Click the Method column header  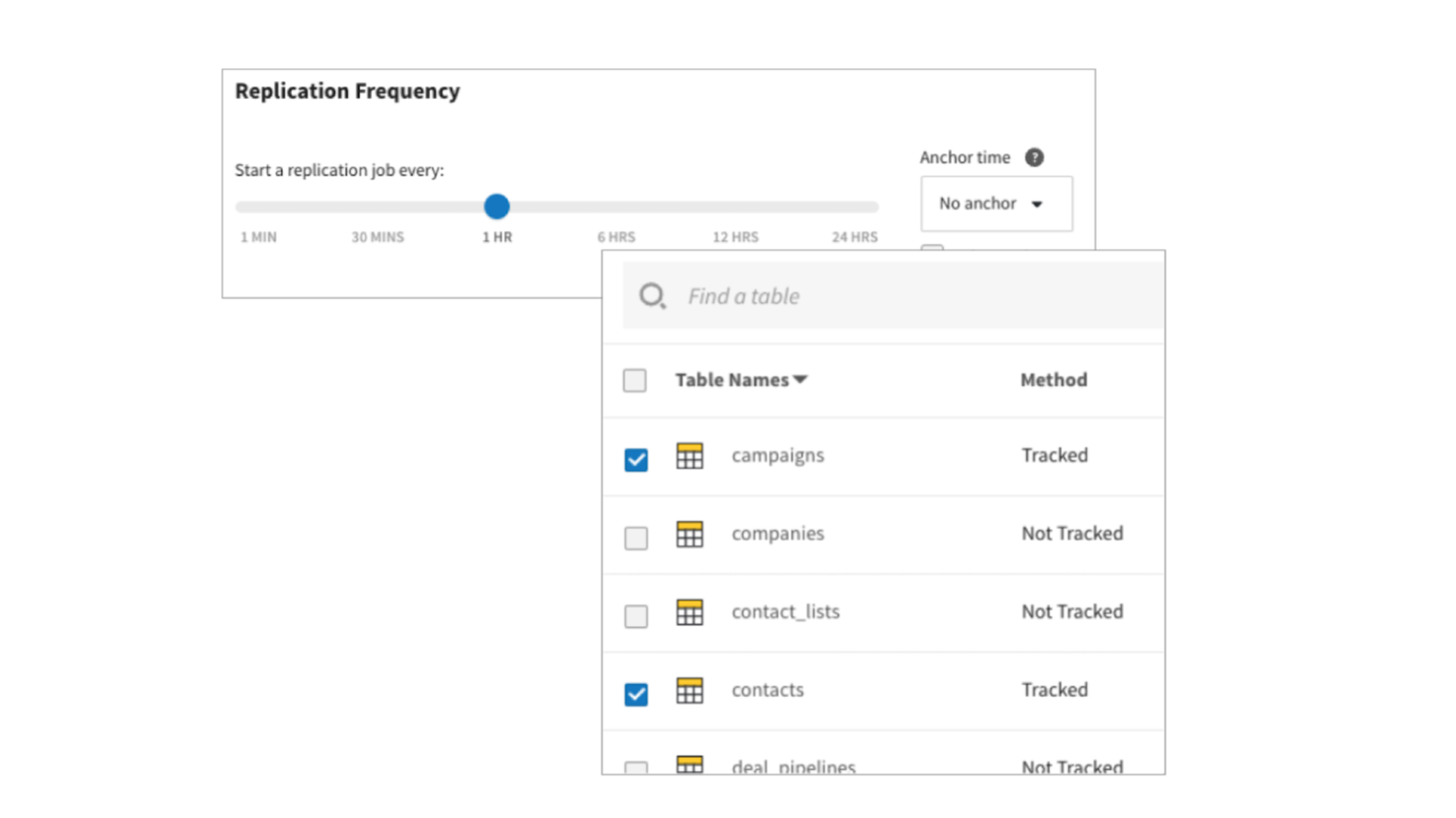click(x=1053, y=380)
